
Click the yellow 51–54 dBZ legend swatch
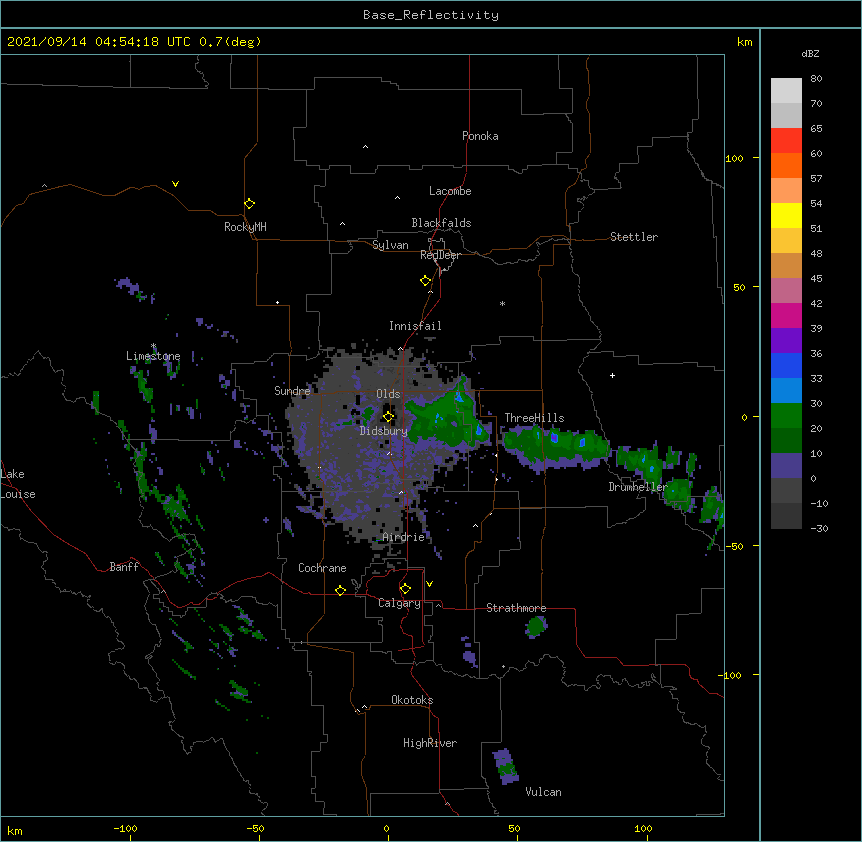coord(786,215)
